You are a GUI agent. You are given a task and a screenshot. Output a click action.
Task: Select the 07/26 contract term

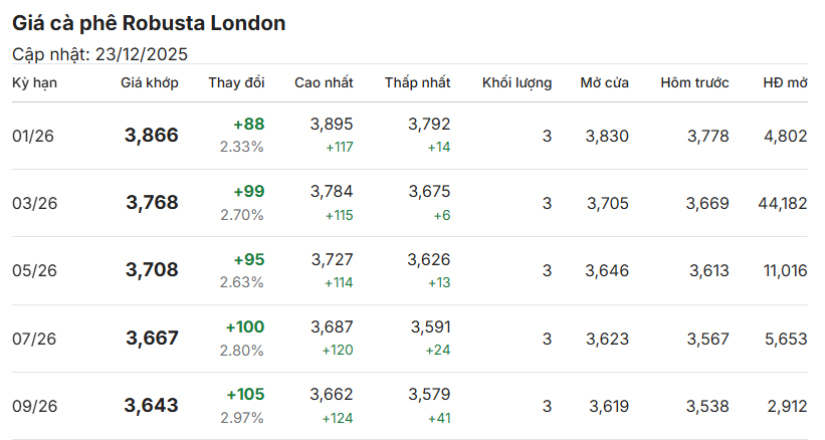click(x=34, y=338)
